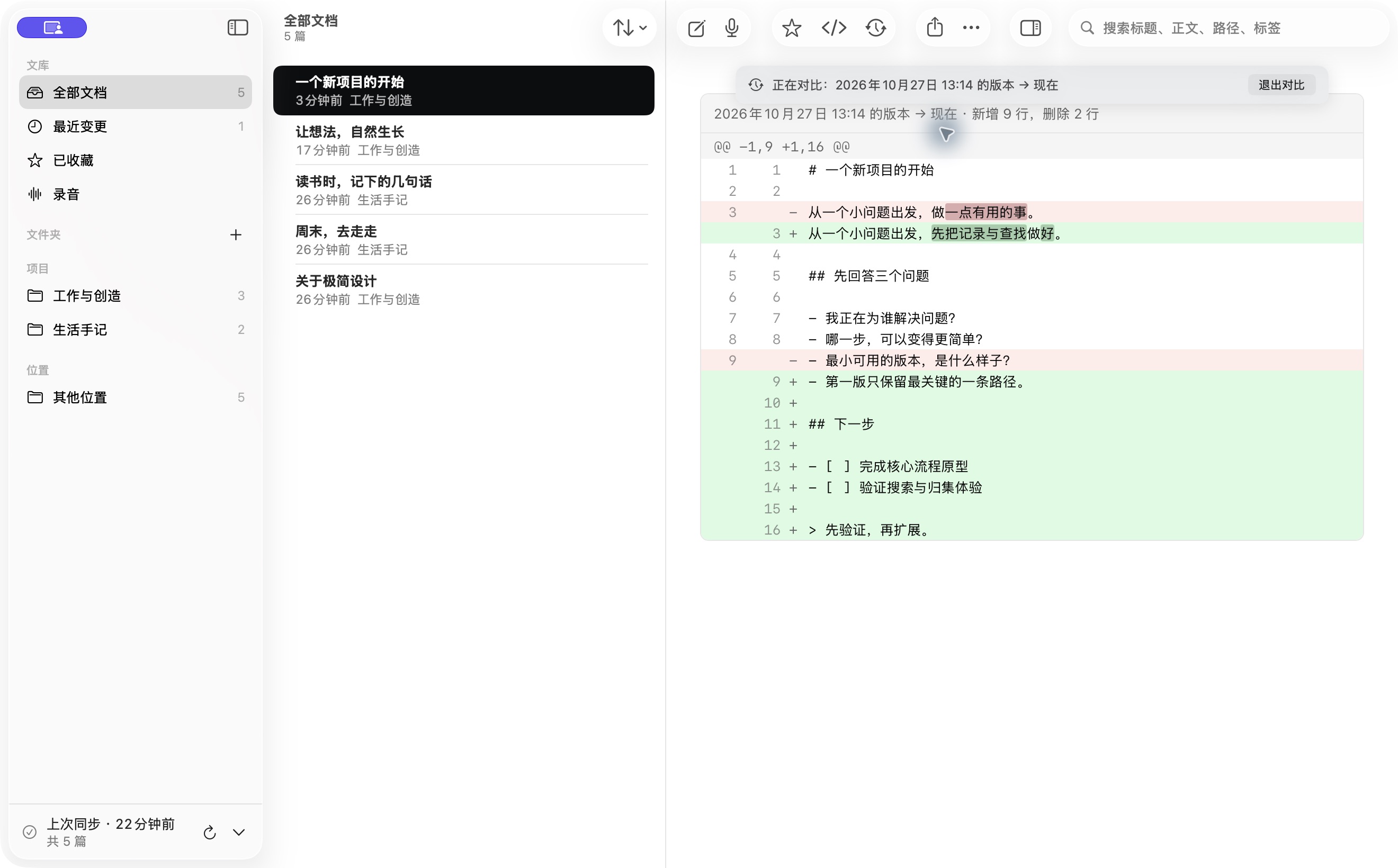Open version history clock icon in toolbar
1398x868 pixels.
[875, 28]
